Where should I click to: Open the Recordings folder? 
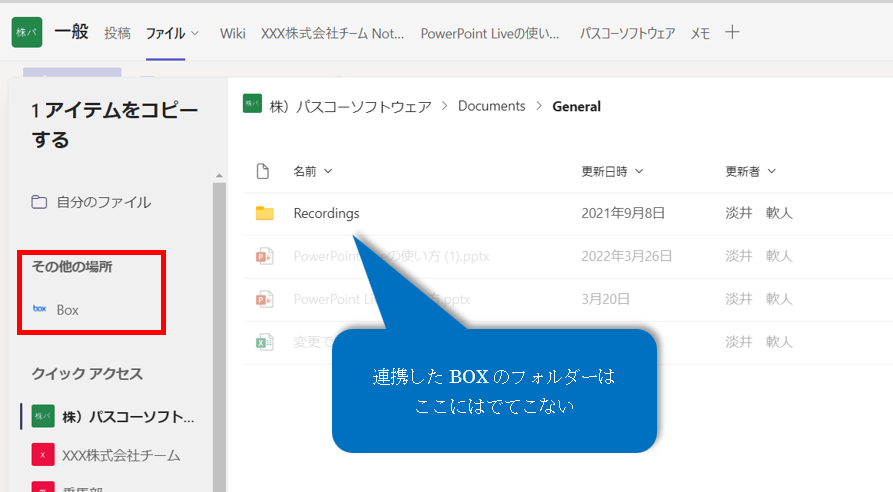pyautogui.click(x=326, y=213)
